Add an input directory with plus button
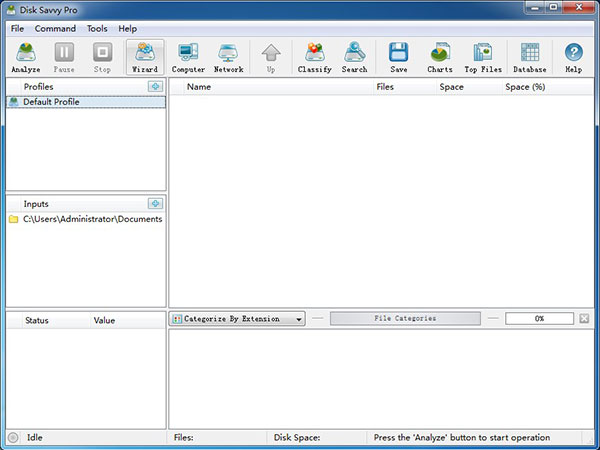Viewport: 600px width, 450px height. point(155,204)
